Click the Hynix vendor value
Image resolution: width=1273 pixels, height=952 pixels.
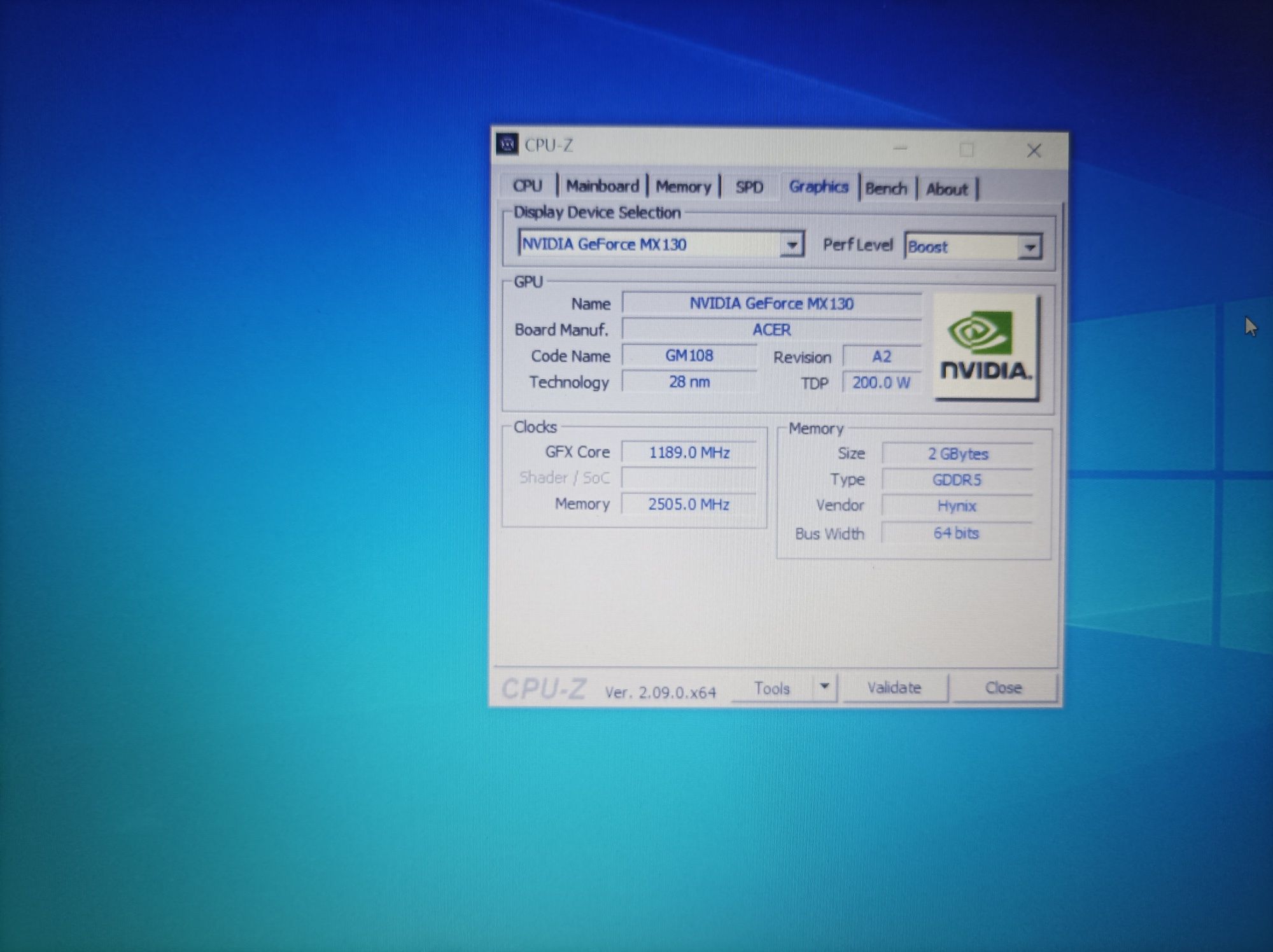957,506
